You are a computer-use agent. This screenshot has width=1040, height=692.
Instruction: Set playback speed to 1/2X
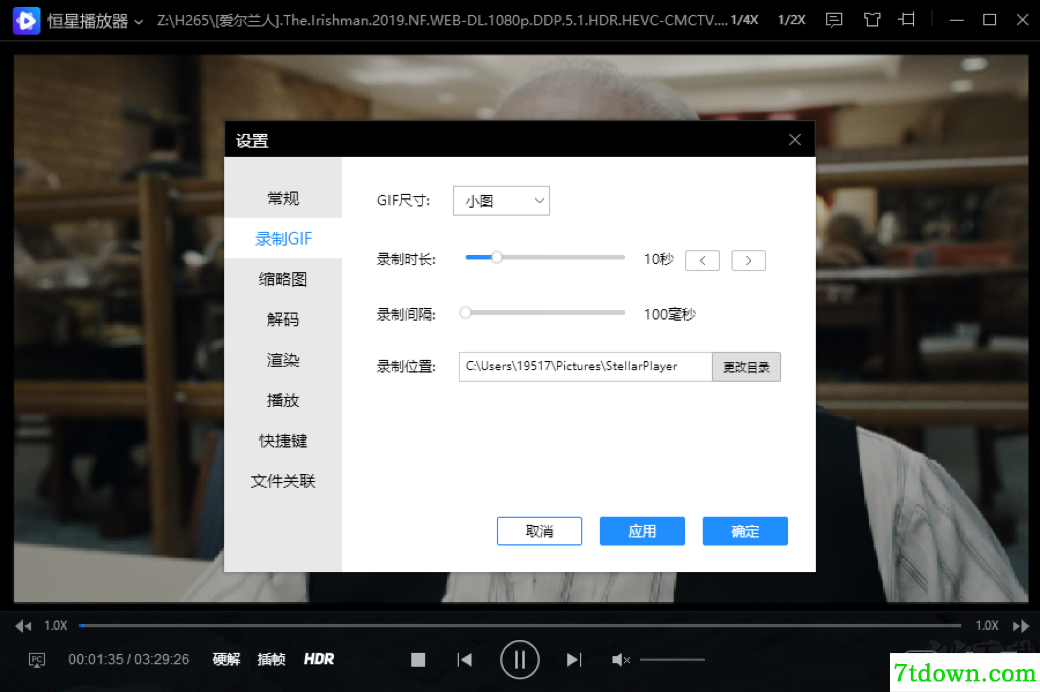(791, 20)
